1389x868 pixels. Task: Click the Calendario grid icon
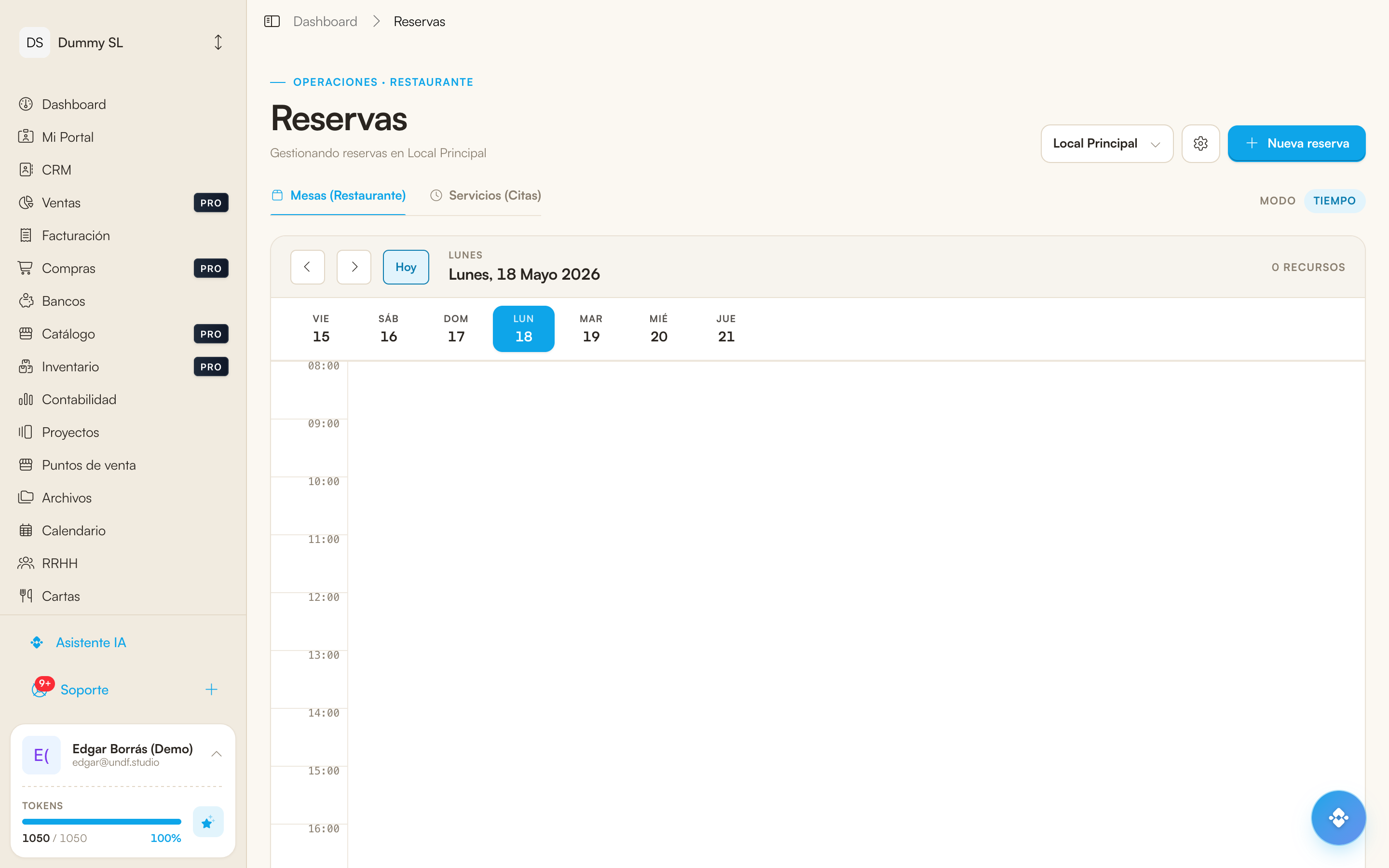coord(26,530)
